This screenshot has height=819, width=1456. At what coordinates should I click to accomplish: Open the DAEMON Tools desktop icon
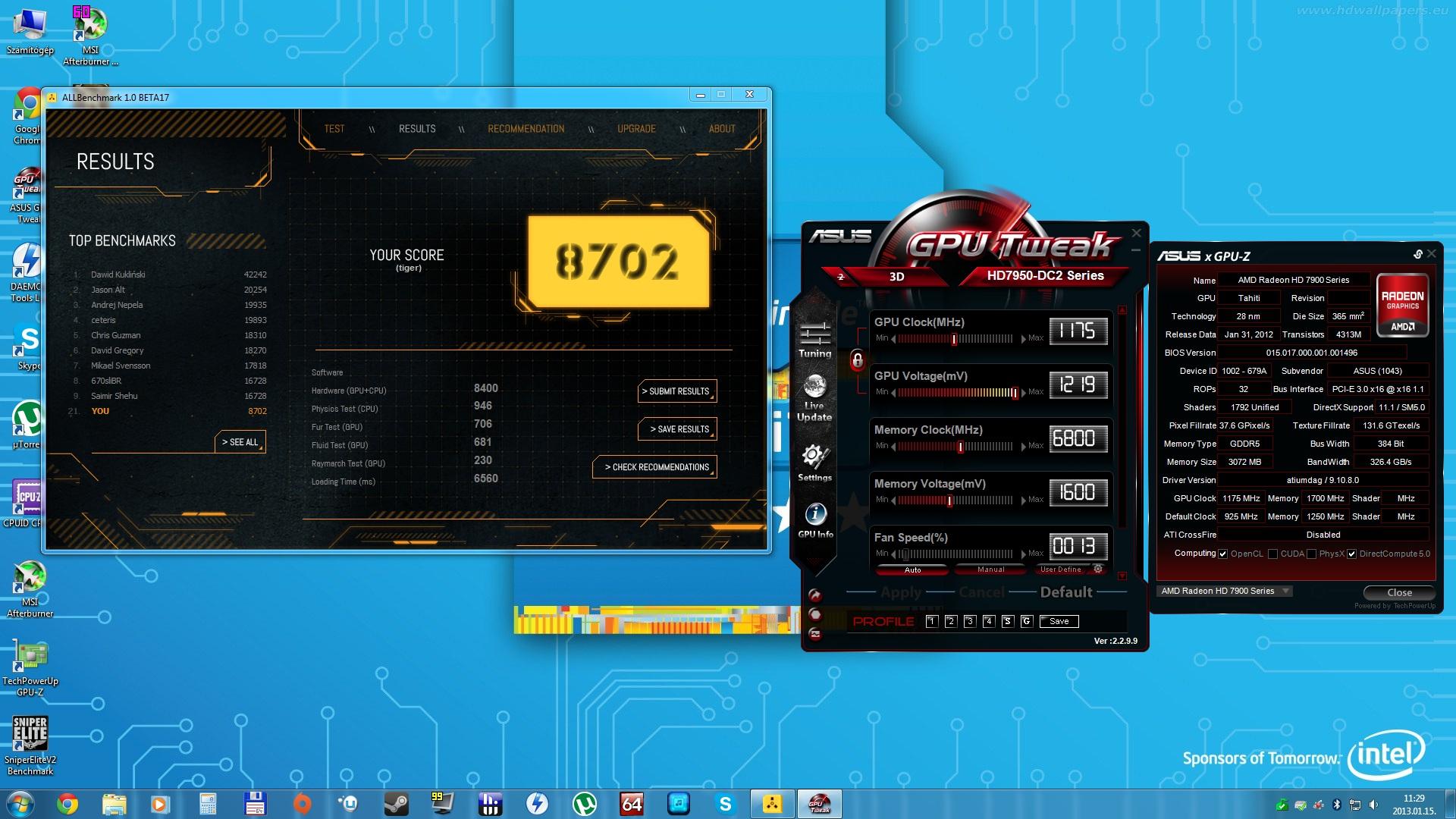[26, 273]
